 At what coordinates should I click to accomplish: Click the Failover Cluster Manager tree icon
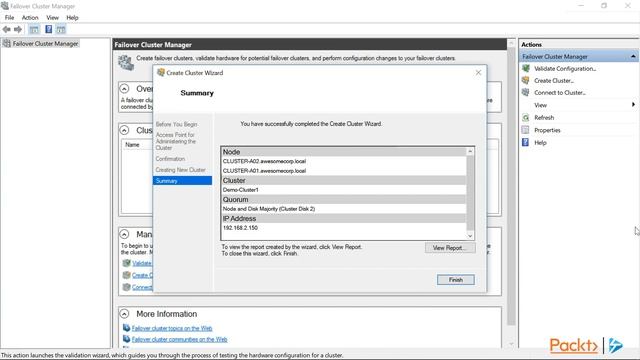[x=7, y=43]
